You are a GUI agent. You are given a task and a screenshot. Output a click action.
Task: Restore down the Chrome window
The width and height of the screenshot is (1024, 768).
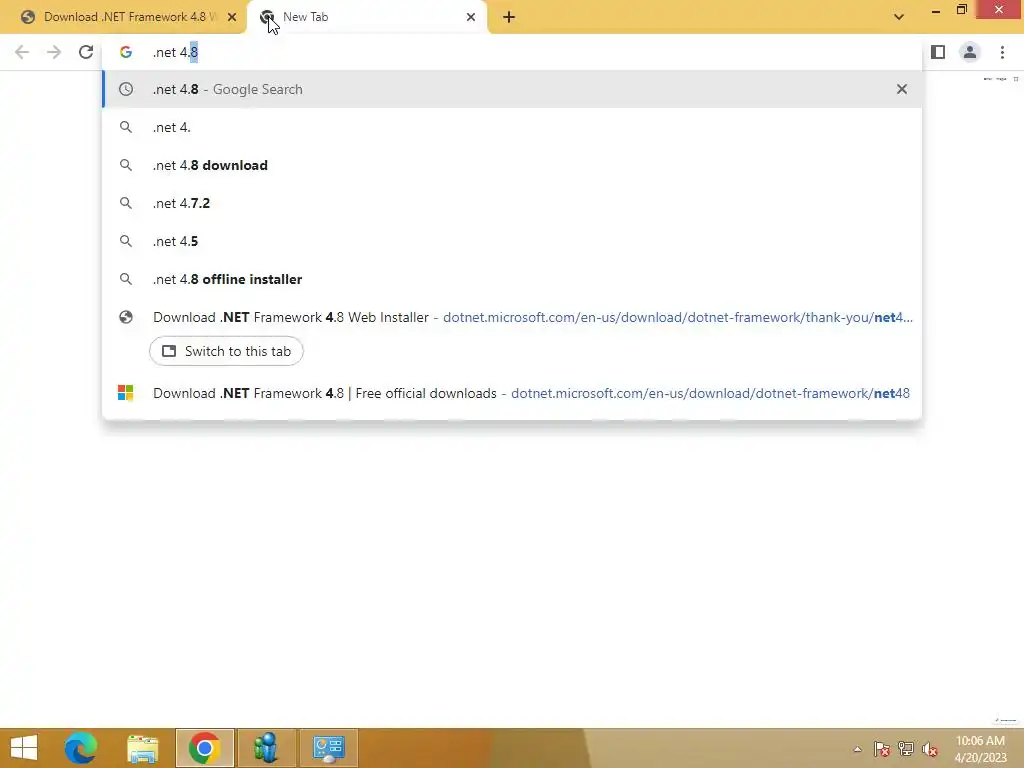[x=962, y=10]
